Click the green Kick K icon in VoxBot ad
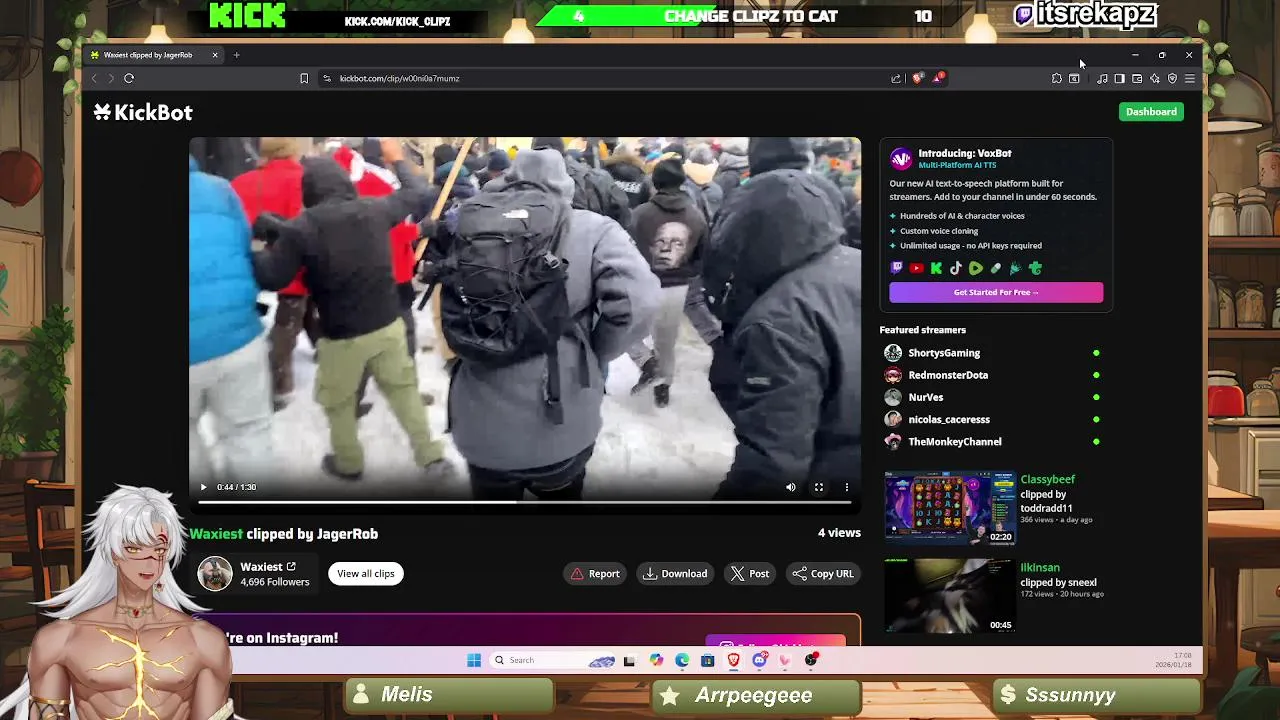The image size is (1280, 720). pyautogui.click(x=936, y=268)
